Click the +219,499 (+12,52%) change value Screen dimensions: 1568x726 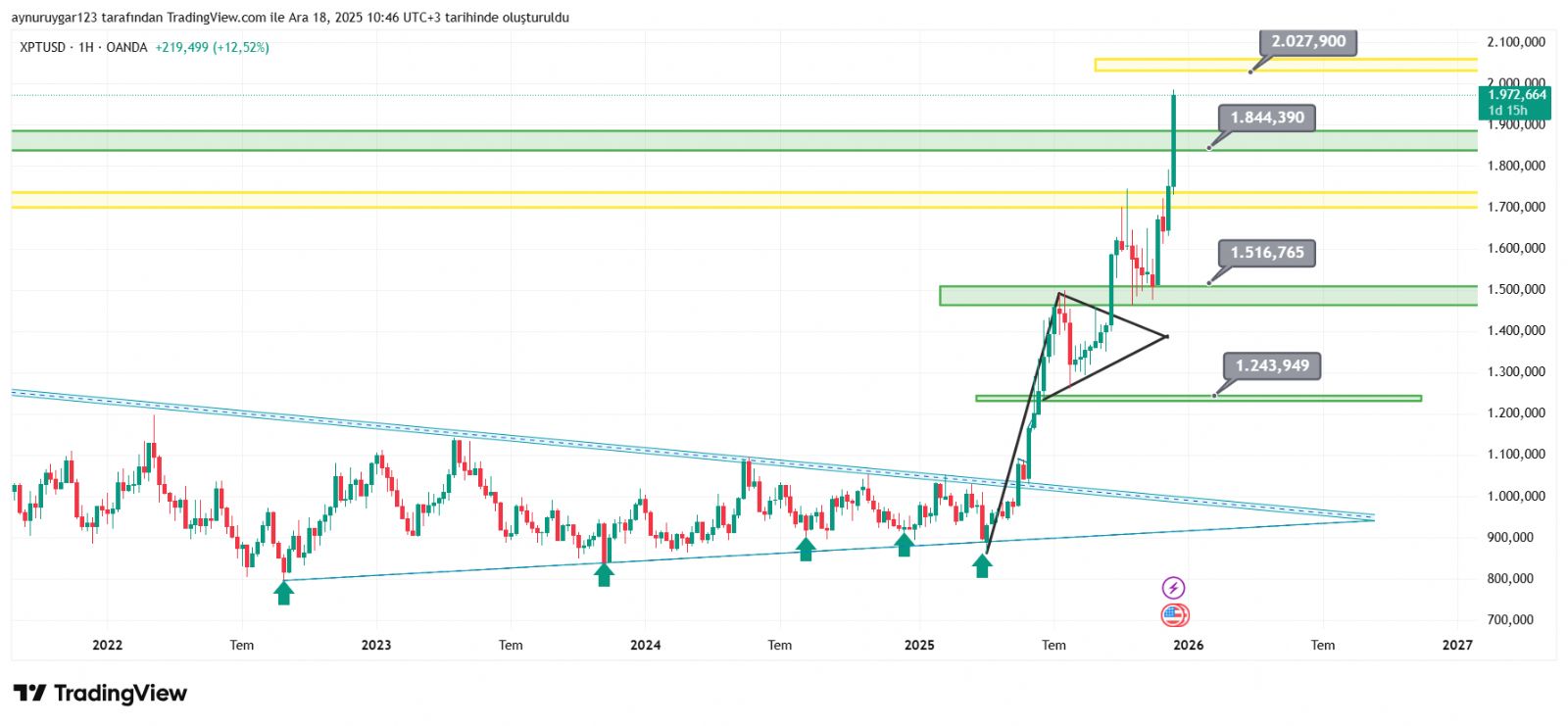pos(212,47)
